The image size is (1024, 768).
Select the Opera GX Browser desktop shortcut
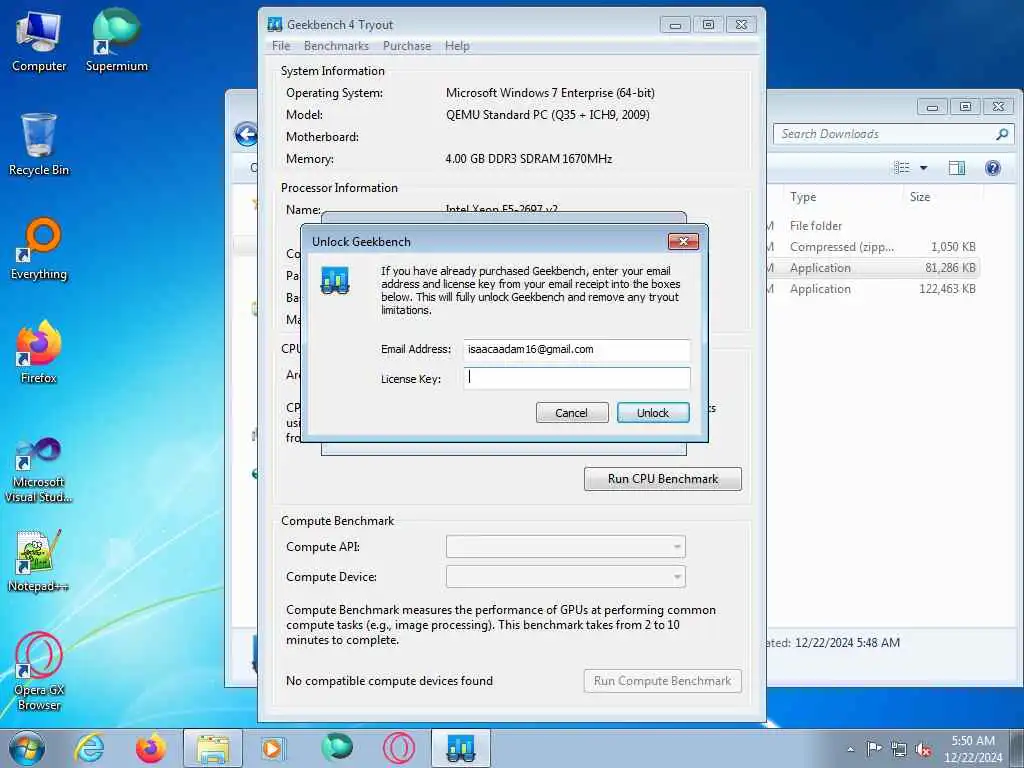click(x=39, y=671)
